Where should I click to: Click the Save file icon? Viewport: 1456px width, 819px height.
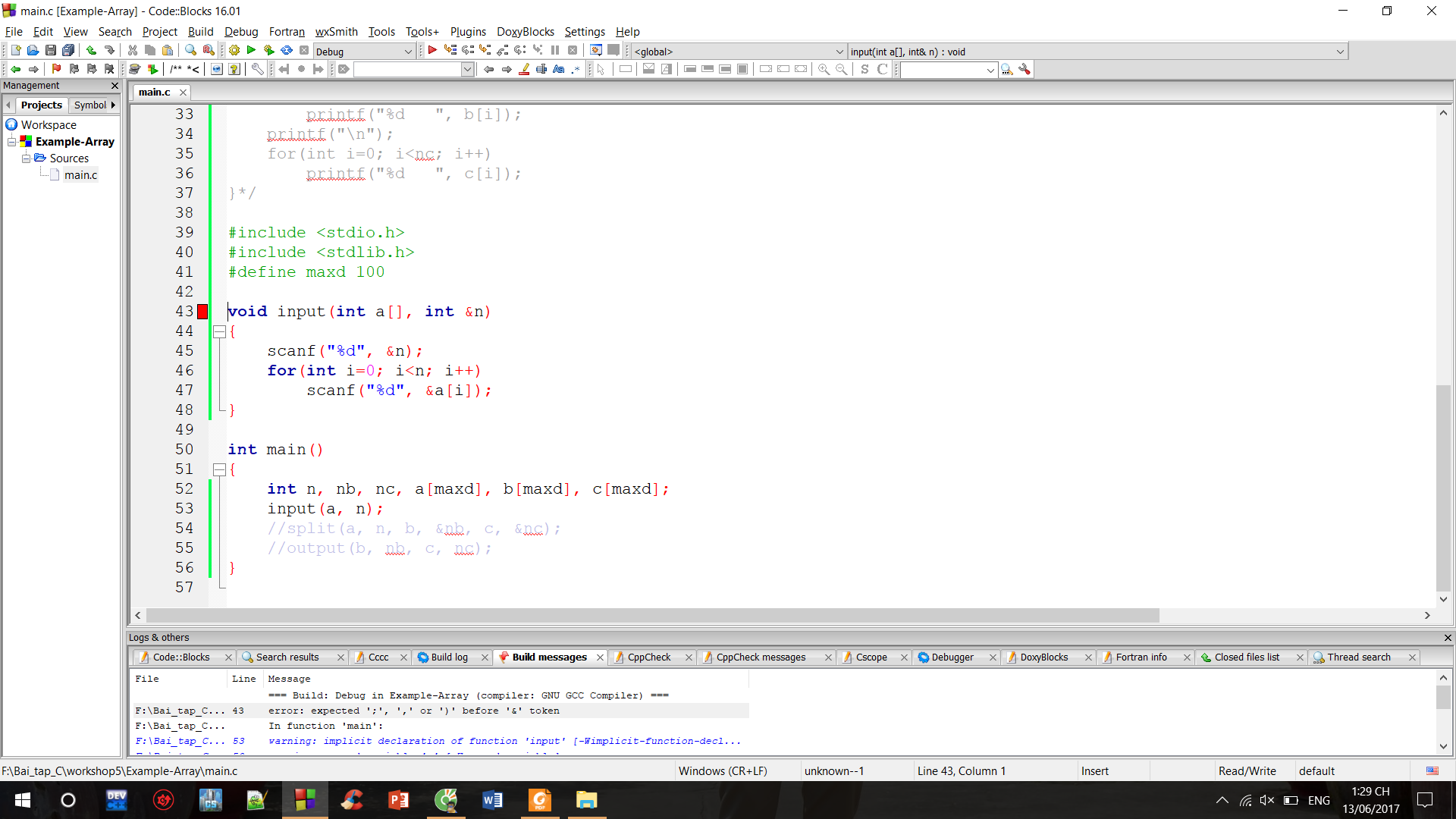[x=51, y=51]
